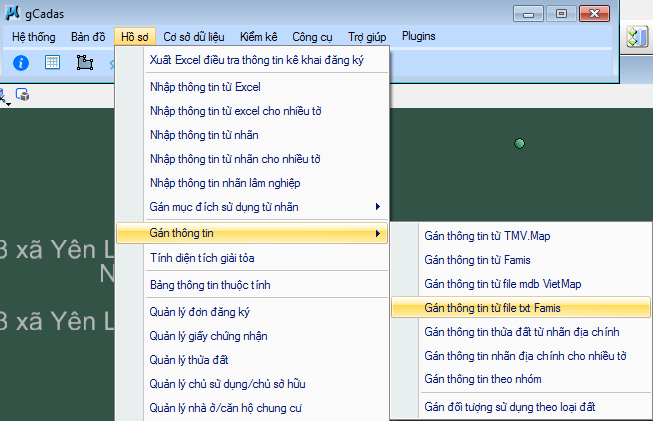Select Gán thông tin từ TMV.Map
The width and height of the screenshot is (653, 421).
pos(487,235)
